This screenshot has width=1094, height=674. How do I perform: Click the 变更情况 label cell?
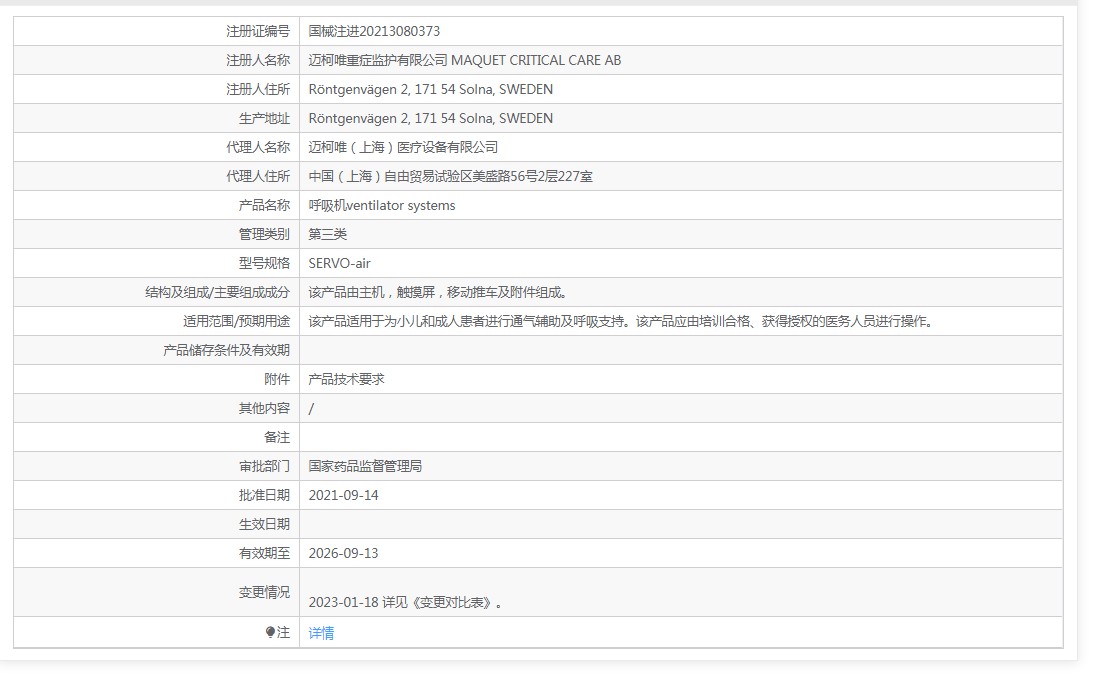pyautogui.click(x=156, y=592)
